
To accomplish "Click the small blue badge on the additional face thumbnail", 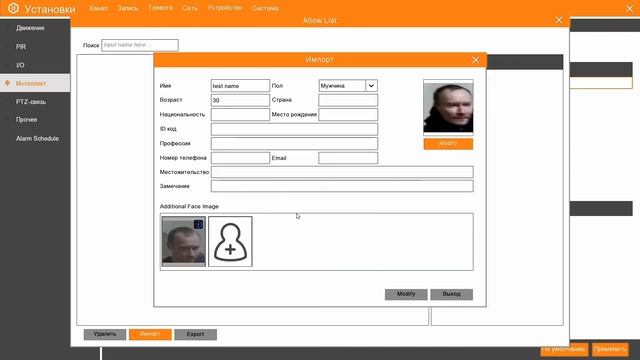I will point(198,224).
